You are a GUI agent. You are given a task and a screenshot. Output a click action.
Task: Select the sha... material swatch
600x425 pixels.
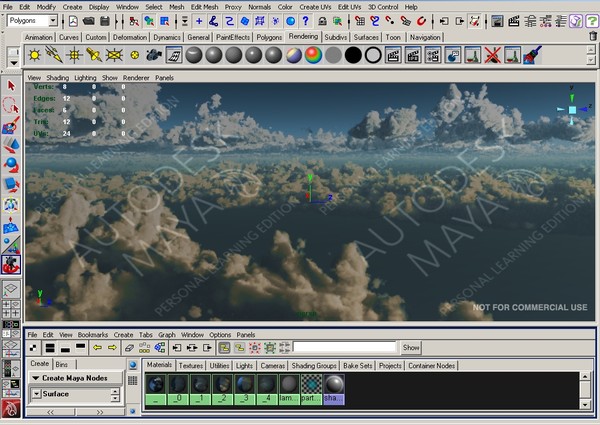click(334, 389)
